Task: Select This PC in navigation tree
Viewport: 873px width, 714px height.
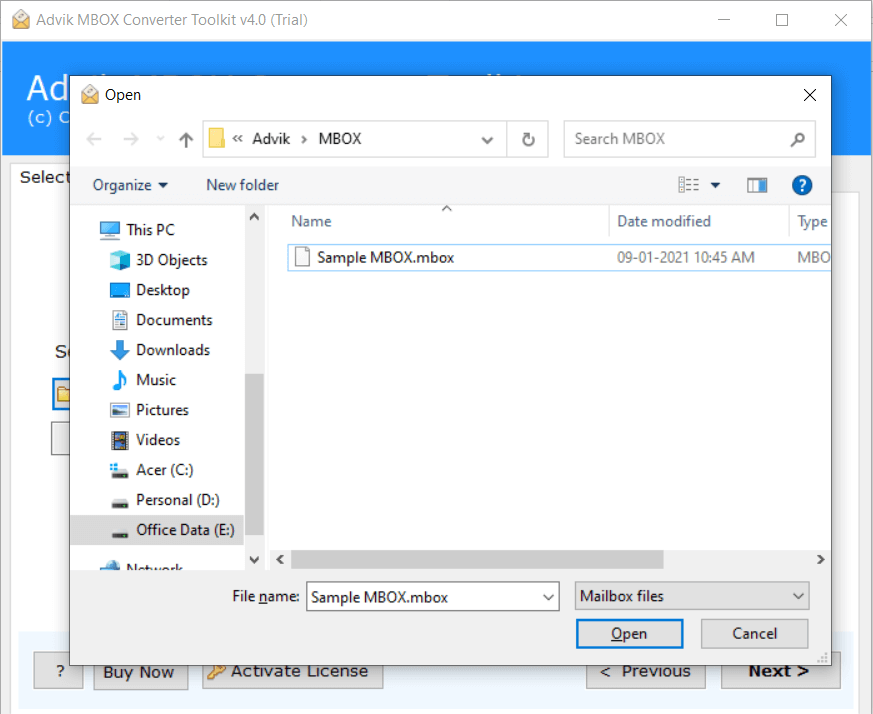Action: (x=150, y=229)
